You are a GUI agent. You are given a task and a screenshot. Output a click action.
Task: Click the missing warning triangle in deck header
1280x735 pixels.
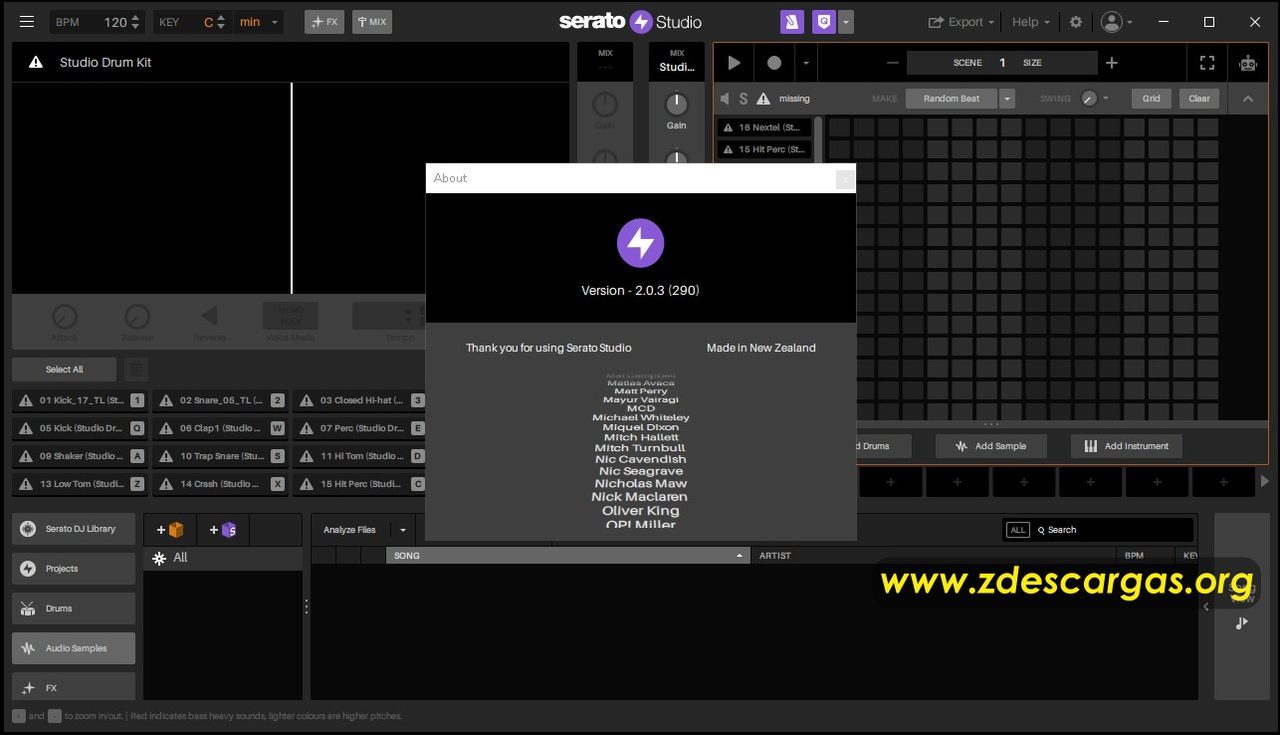pyautogui.click(x=763, y=98)
